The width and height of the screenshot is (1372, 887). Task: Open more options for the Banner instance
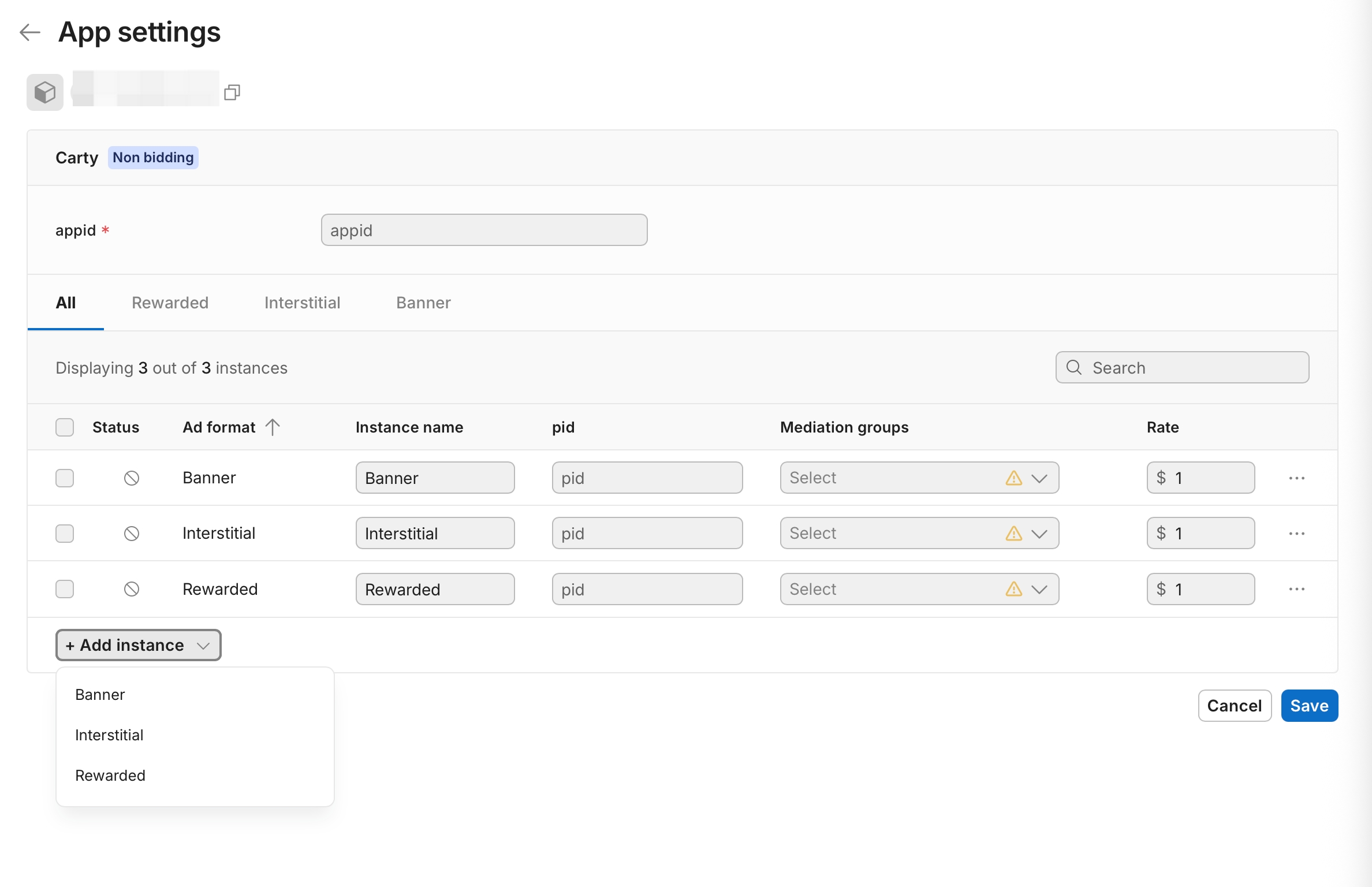1296,478
